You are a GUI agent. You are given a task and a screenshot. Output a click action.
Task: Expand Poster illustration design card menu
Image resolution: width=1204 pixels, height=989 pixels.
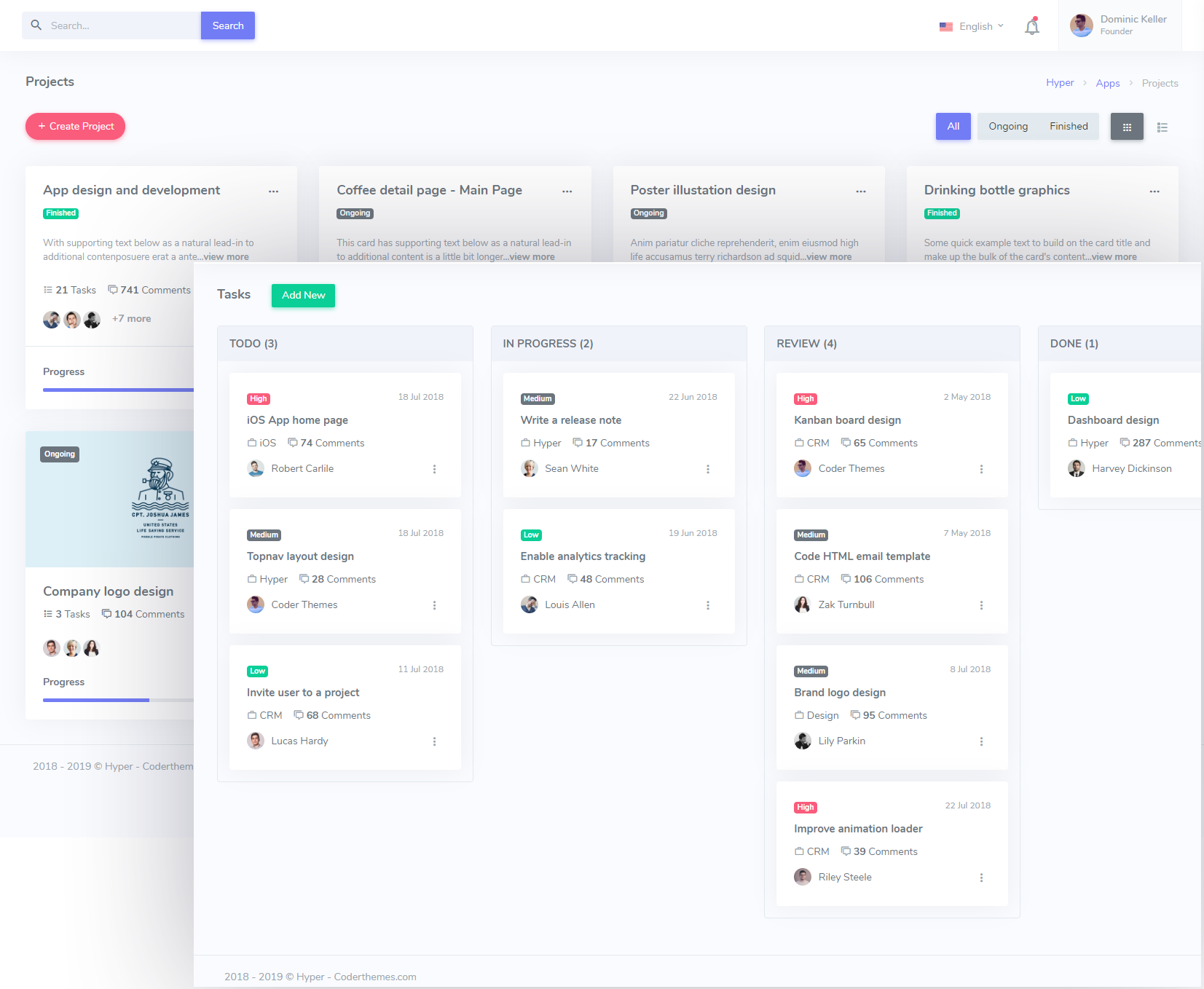[861, 191]
